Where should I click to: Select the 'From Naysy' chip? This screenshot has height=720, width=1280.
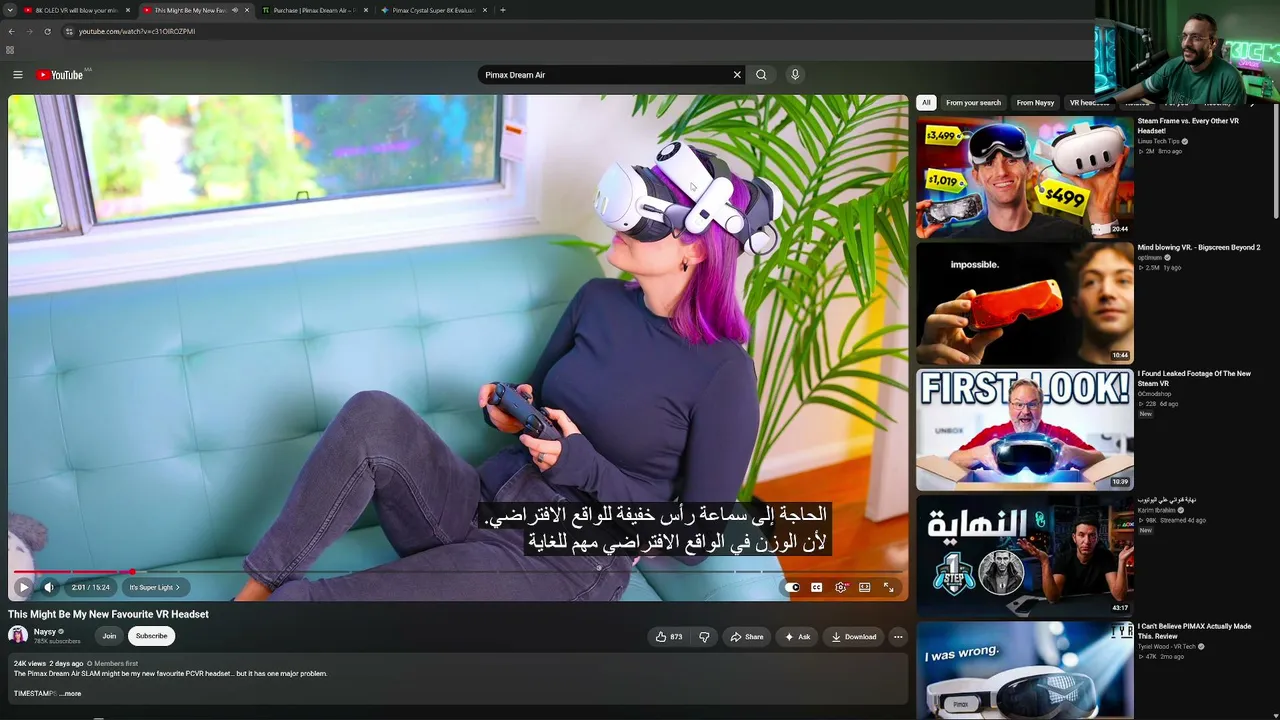pyautogui.click(x=1035, y=102)
